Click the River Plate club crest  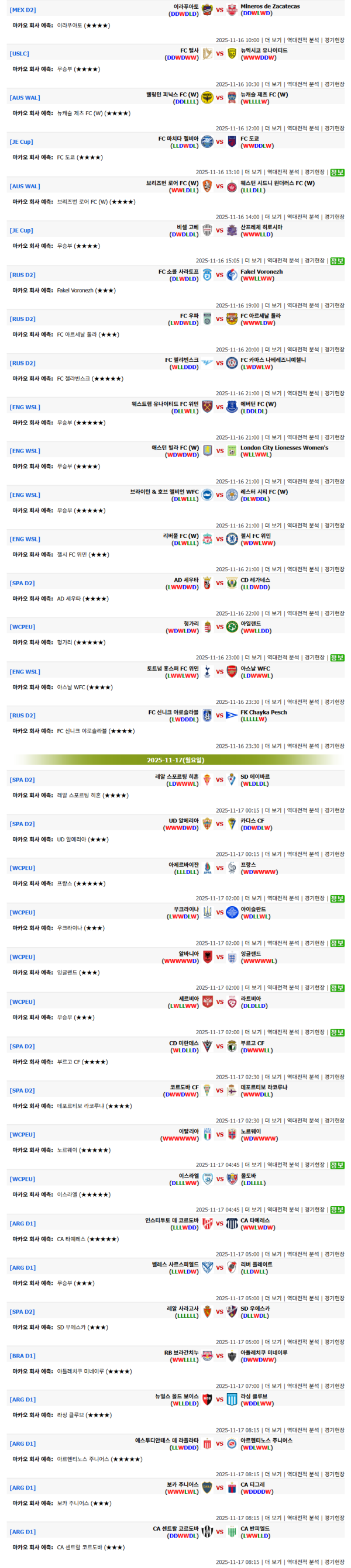point(232,1267)
